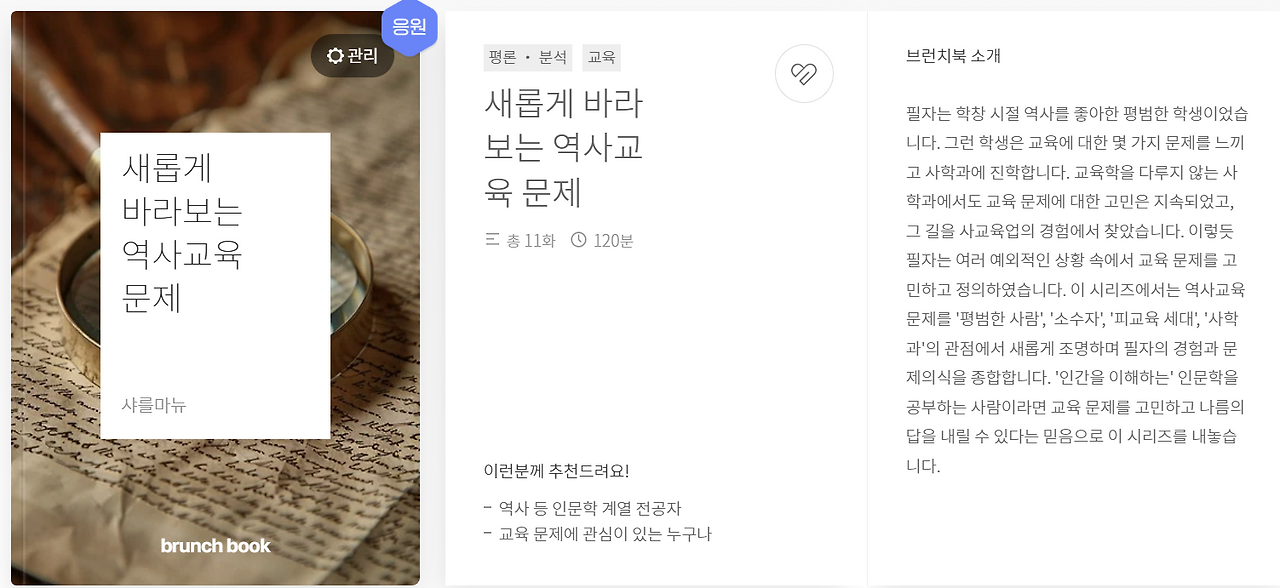The height and width of the screenshot is (588, 1280).
Task: Open the 관리 management button
Action: pos(352,56)
